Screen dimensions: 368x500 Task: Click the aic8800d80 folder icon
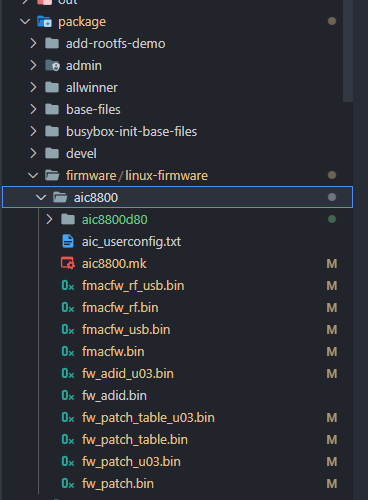pos(68,219)
